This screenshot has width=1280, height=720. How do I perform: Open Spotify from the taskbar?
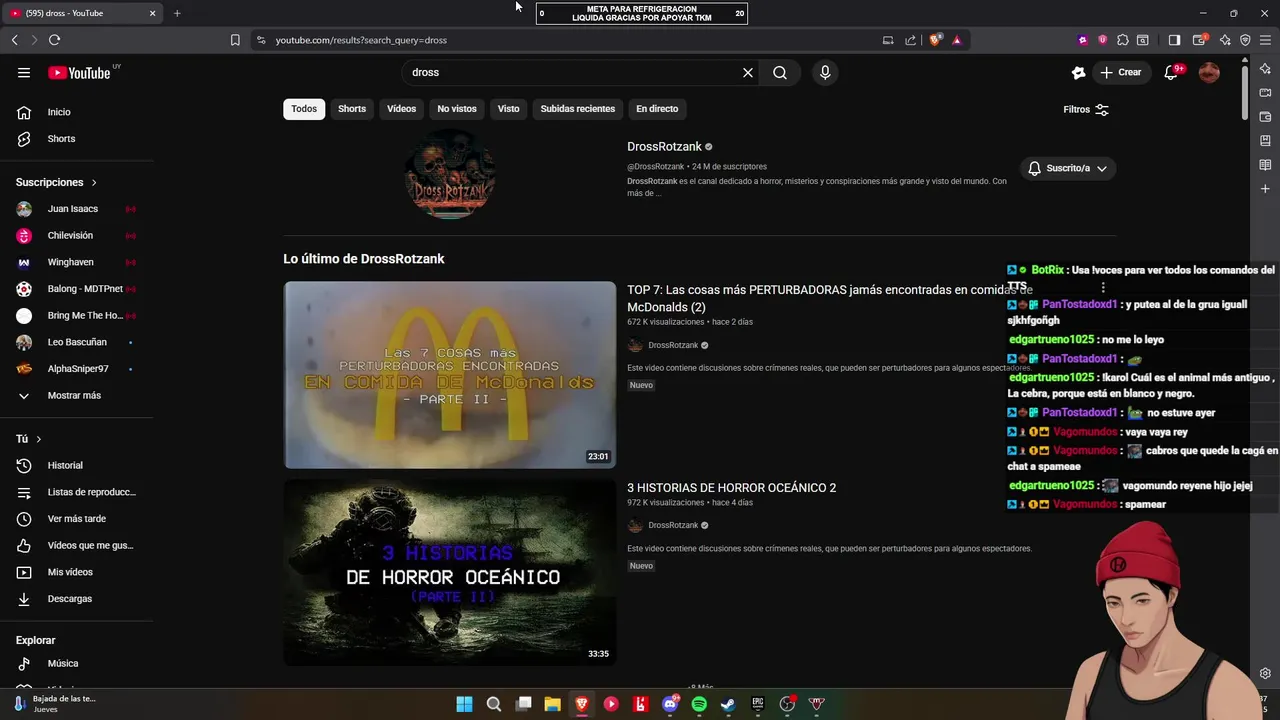[699, 704]
